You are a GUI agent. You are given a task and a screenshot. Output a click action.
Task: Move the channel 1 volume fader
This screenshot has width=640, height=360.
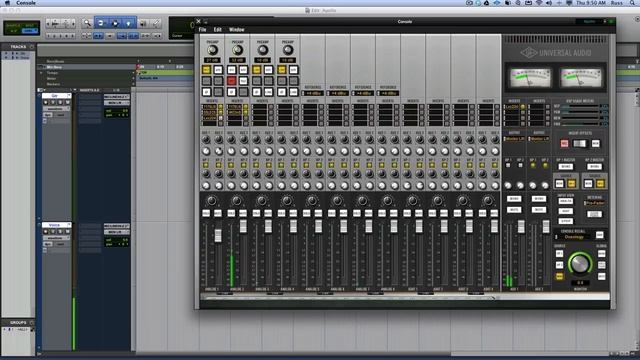218,236
